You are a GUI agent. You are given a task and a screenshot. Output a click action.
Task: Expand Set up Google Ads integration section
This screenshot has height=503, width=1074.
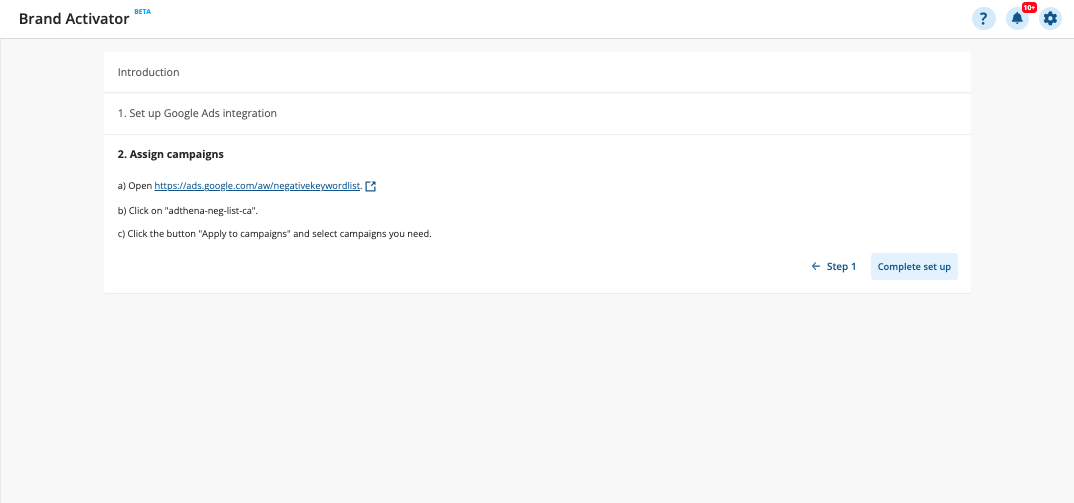537,113
